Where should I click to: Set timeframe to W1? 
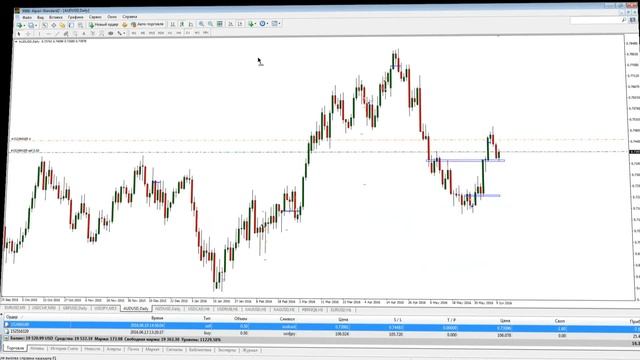point(197,32)
